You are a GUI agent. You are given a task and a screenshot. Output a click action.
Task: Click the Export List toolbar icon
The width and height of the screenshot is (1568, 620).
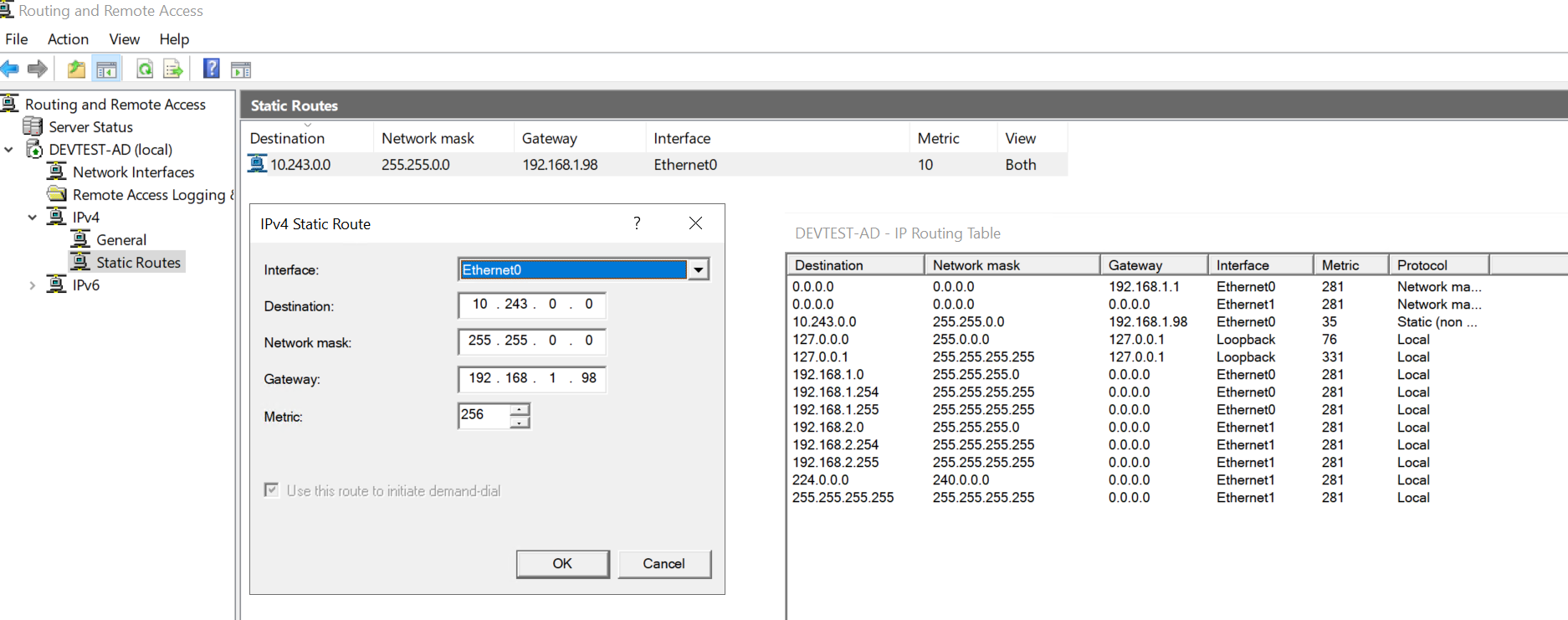tap(173, 69)
